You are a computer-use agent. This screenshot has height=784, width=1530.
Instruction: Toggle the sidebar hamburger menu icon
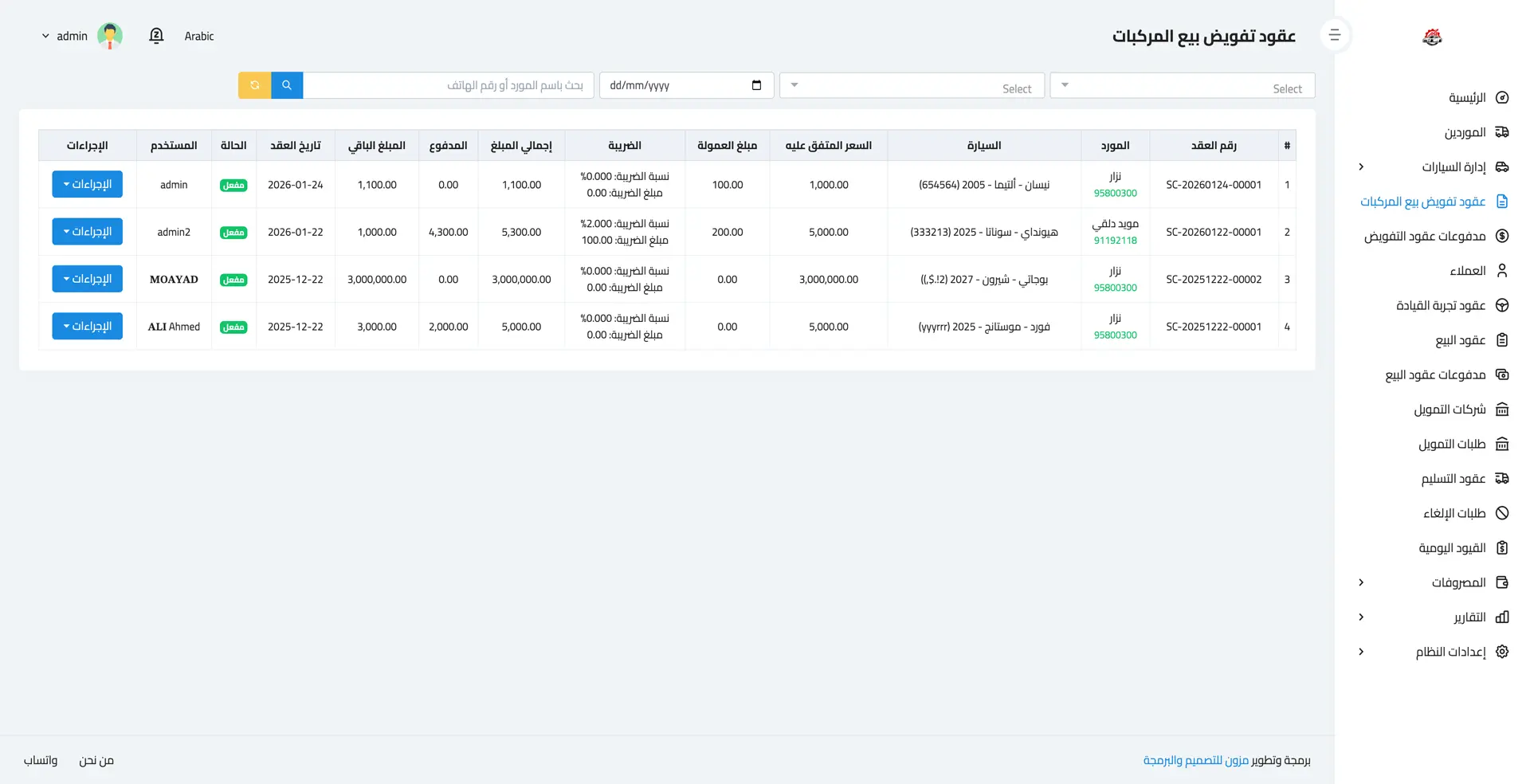click(1335, 35)
